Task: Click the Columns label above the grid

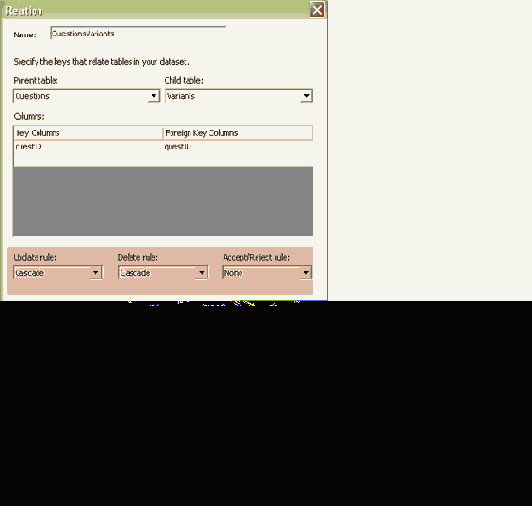Action: (x=29, y=116)
